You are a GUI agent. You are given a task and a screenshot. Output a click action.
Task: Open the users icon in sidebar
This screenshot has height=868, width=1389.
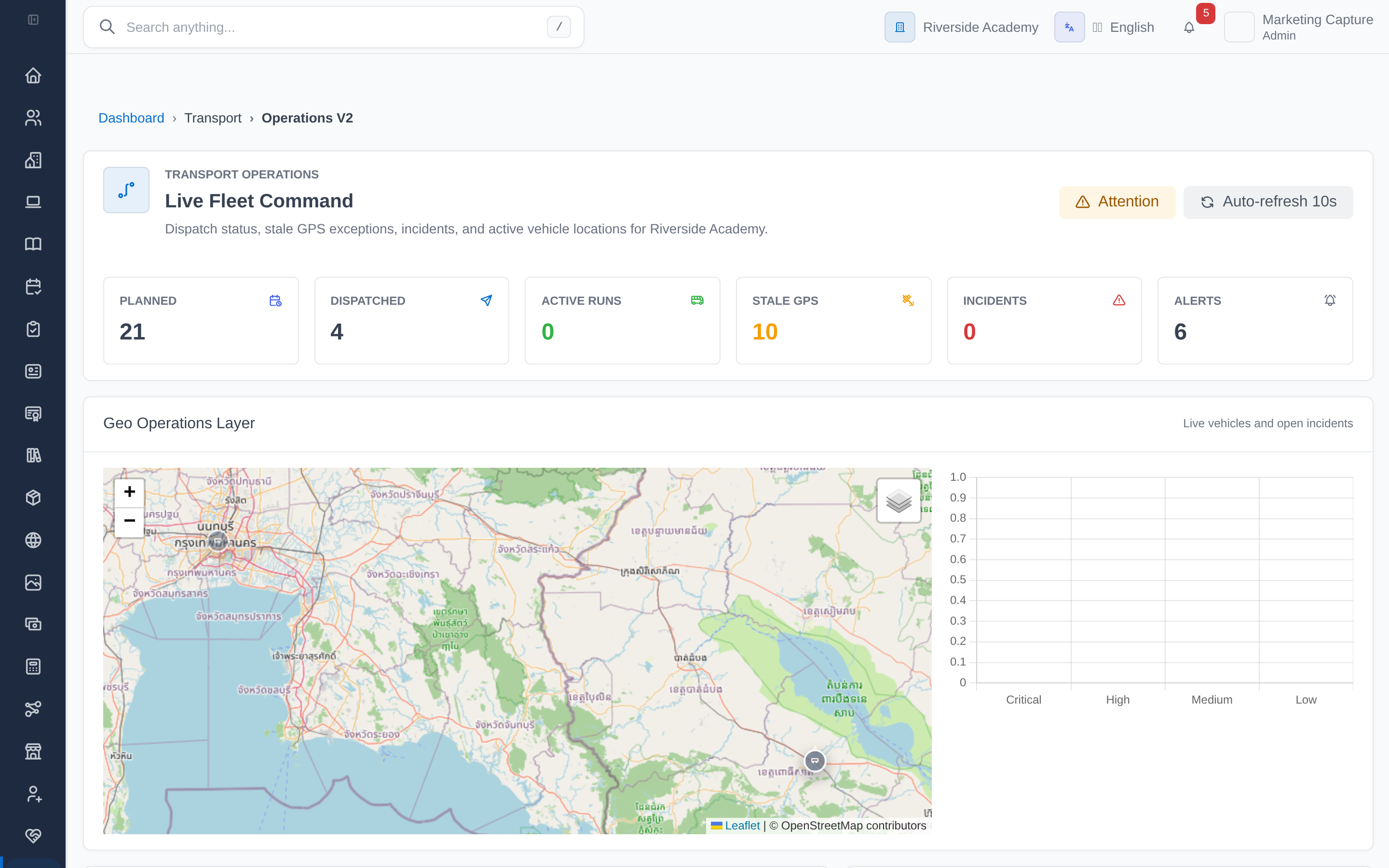pyautogui.click(x=33, y=118)
